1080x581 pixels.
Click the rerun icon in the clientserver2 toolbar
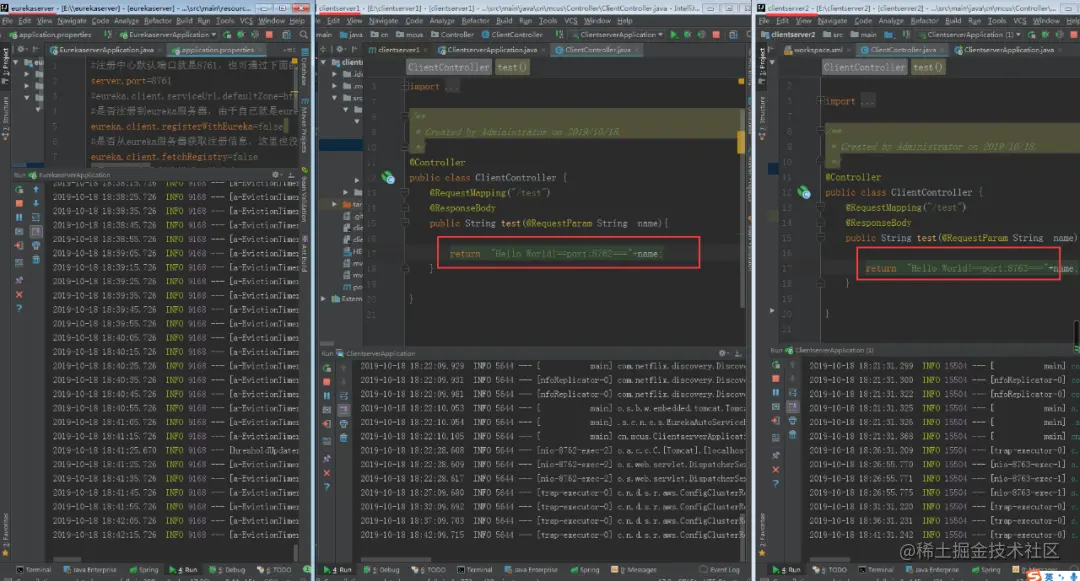1031,34
